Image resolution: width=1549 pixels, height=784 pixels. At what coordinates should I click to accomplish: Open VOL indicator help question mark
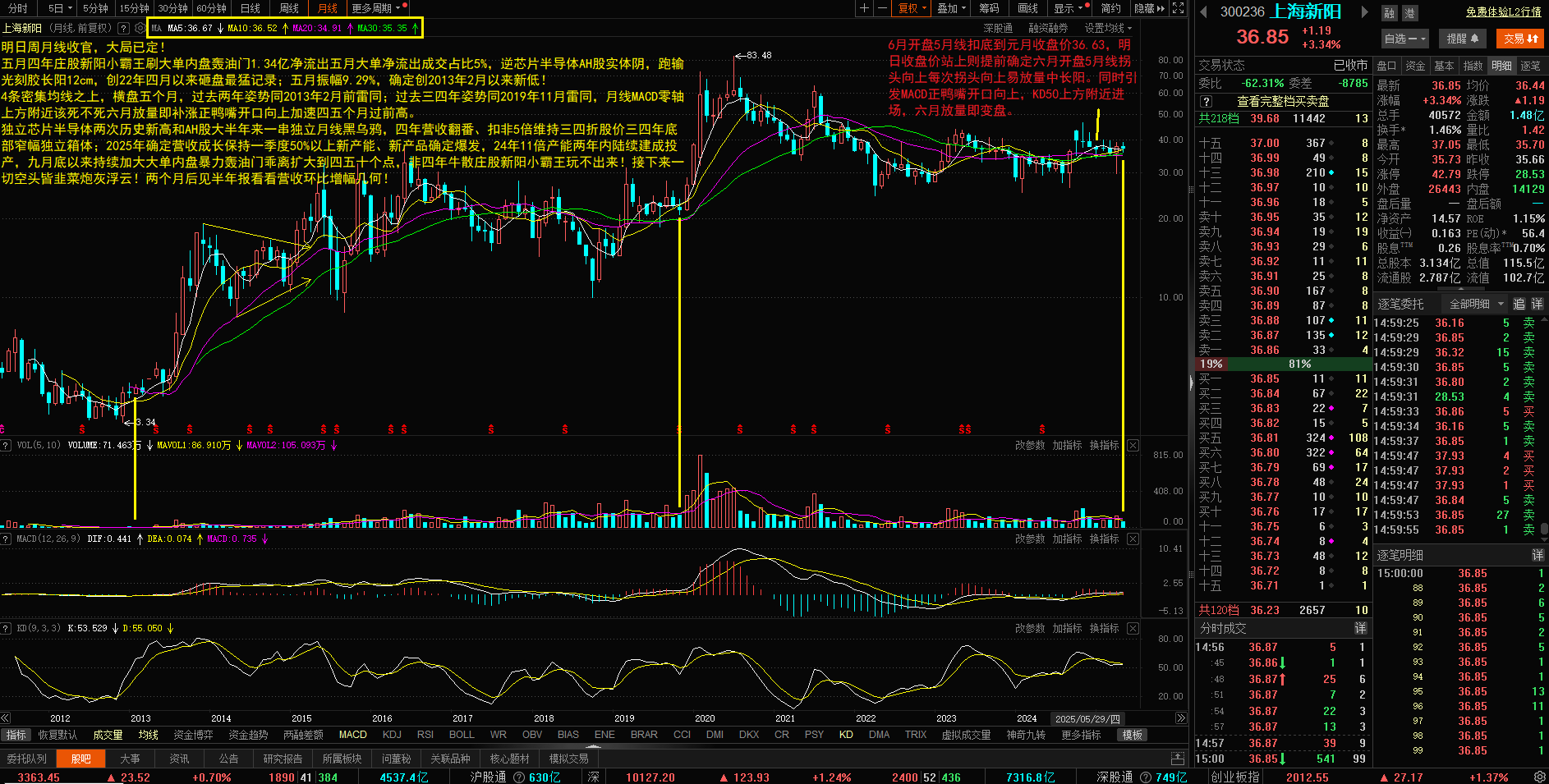(7, 445)
